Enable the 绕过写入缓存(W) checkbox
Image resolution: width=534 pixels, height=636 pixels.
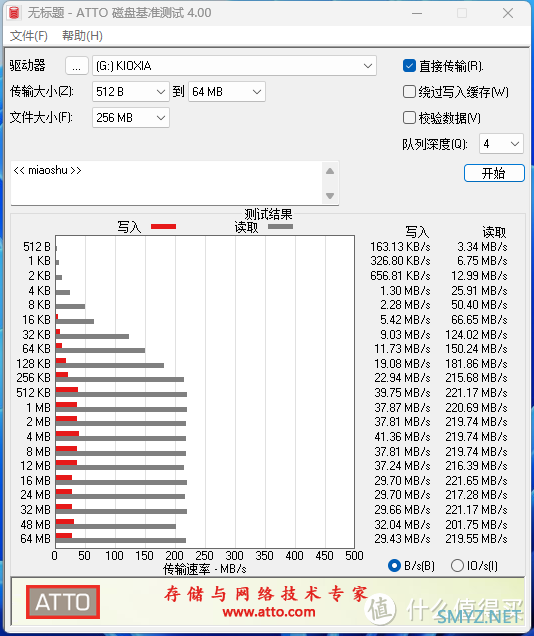pos(409,92)
